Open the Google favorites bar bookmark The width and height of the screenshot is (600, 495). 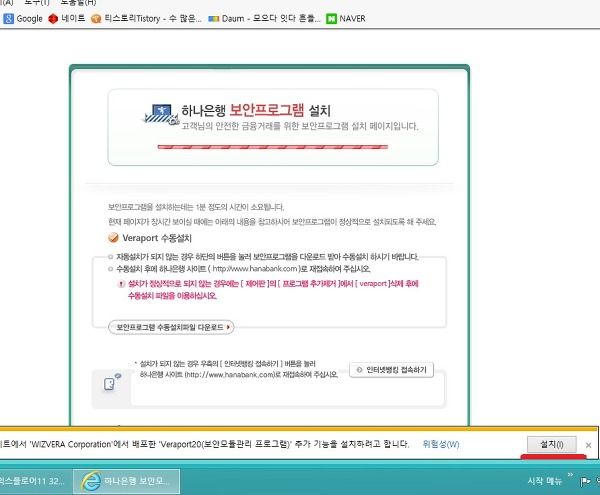[x=23, y=18]
